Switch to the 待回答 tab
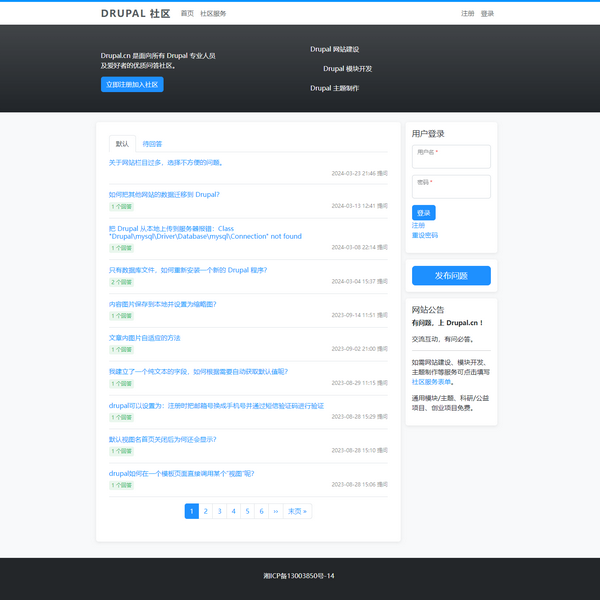The width and height of the screenshot is (600, 600). [x=152, y=144]
